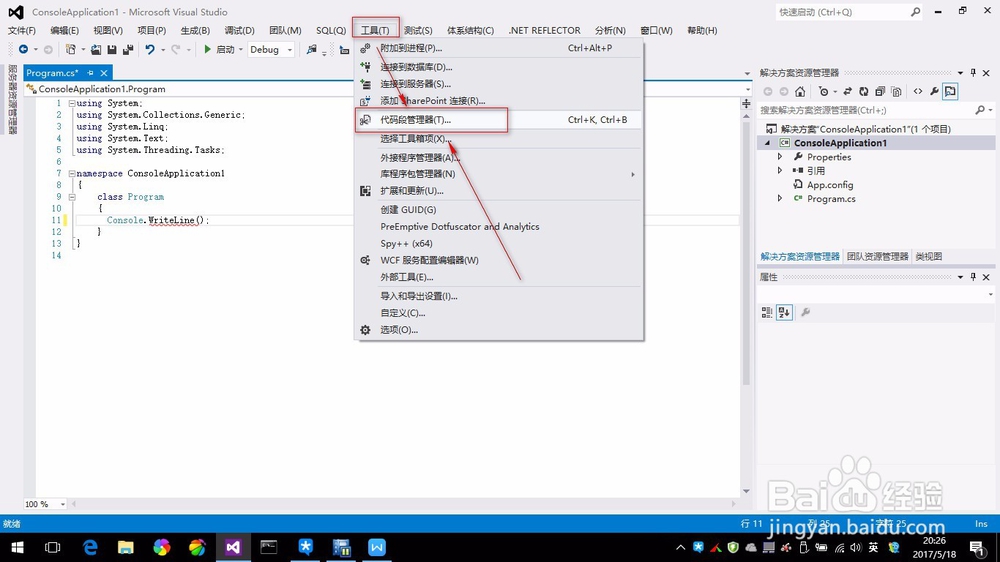Collapse the using directives region
The width and height of the screenshot is (1000, 562).
point(72,103)
